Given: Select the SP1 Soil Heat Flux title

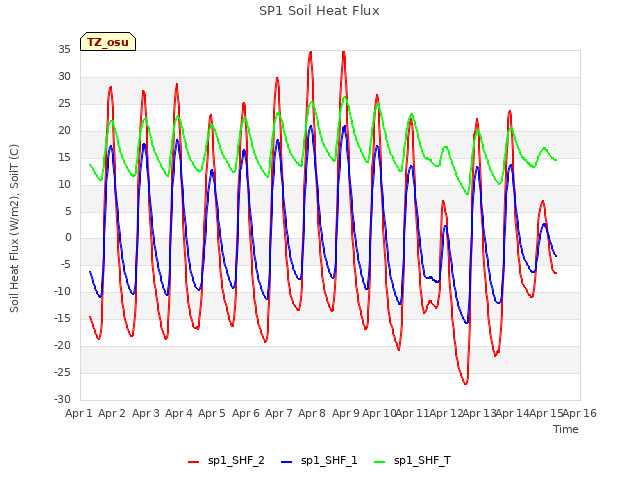Looking at the screenshot, I should tap(319, 11).
